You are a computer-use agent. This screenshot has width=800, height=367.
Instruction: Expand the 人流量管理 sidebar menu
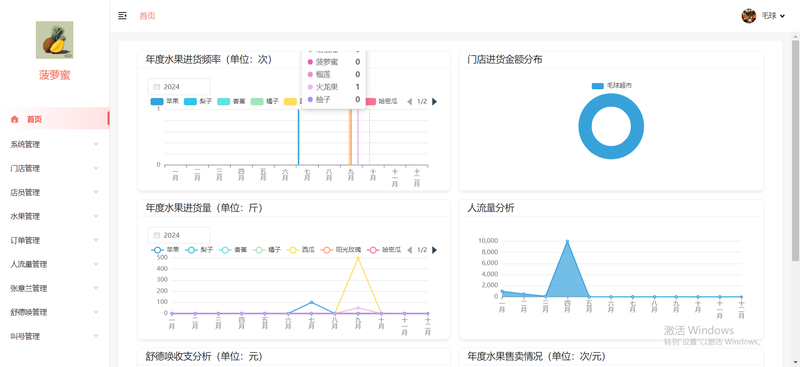click(x=55, y=264)
